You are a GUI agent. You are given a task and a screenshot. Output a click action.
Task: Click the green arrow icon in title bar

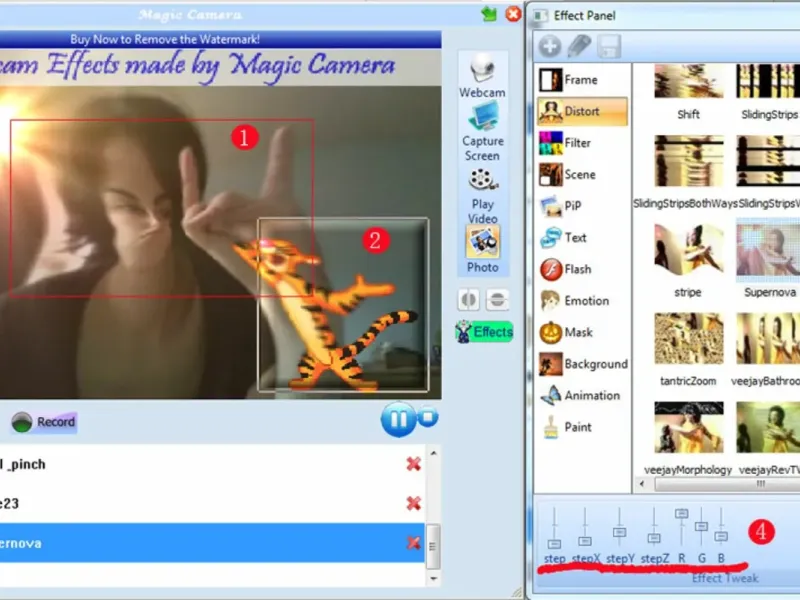pyautogui.click(x=489, y=14)
